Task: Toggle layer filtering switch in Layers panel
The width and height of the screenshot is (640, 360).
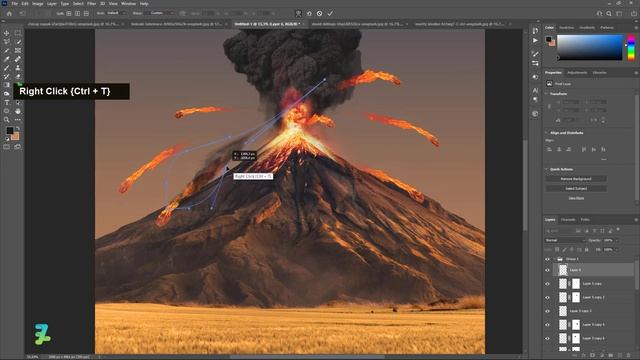Action: (618, 230)
